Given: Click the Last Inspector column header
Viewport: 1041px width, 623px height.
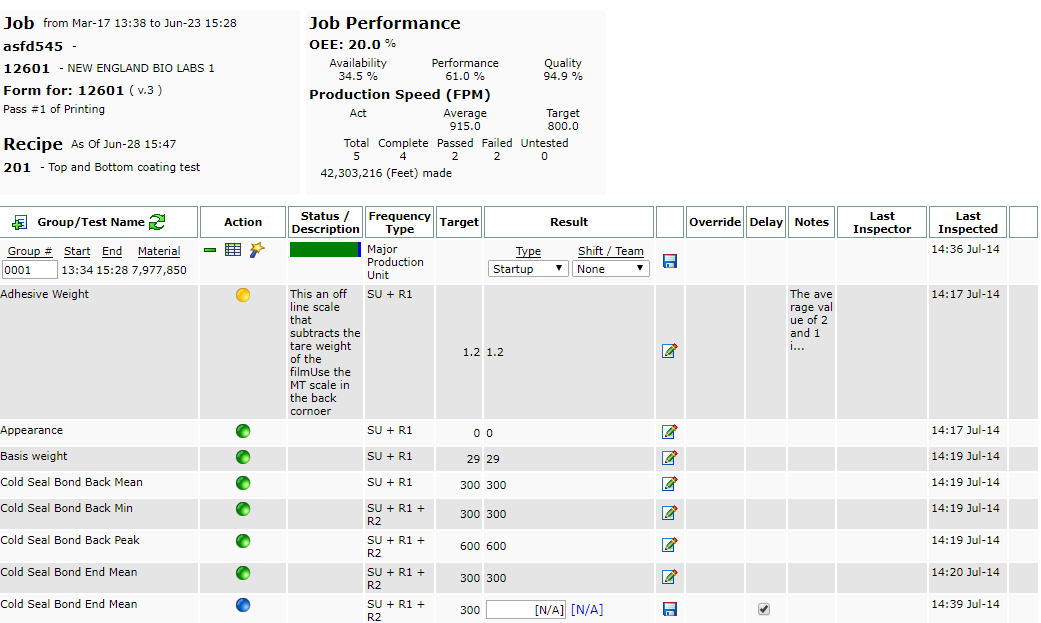Looking at the screenshot, I should point(882,222).
